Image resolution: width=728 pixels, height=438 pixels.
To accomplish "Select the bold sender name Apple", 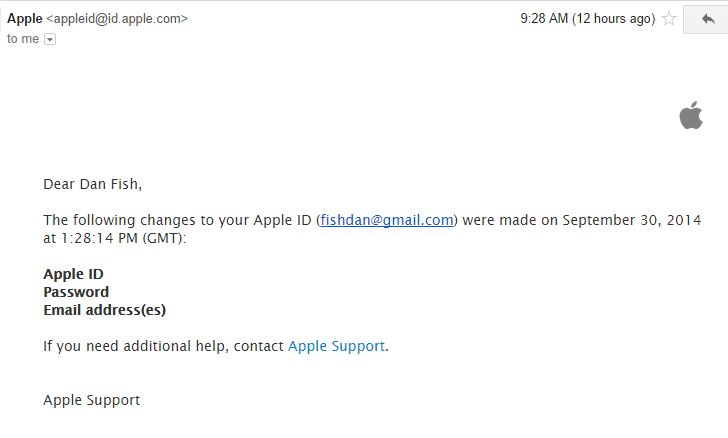I will pyautogui.click(x=25, y=19).
